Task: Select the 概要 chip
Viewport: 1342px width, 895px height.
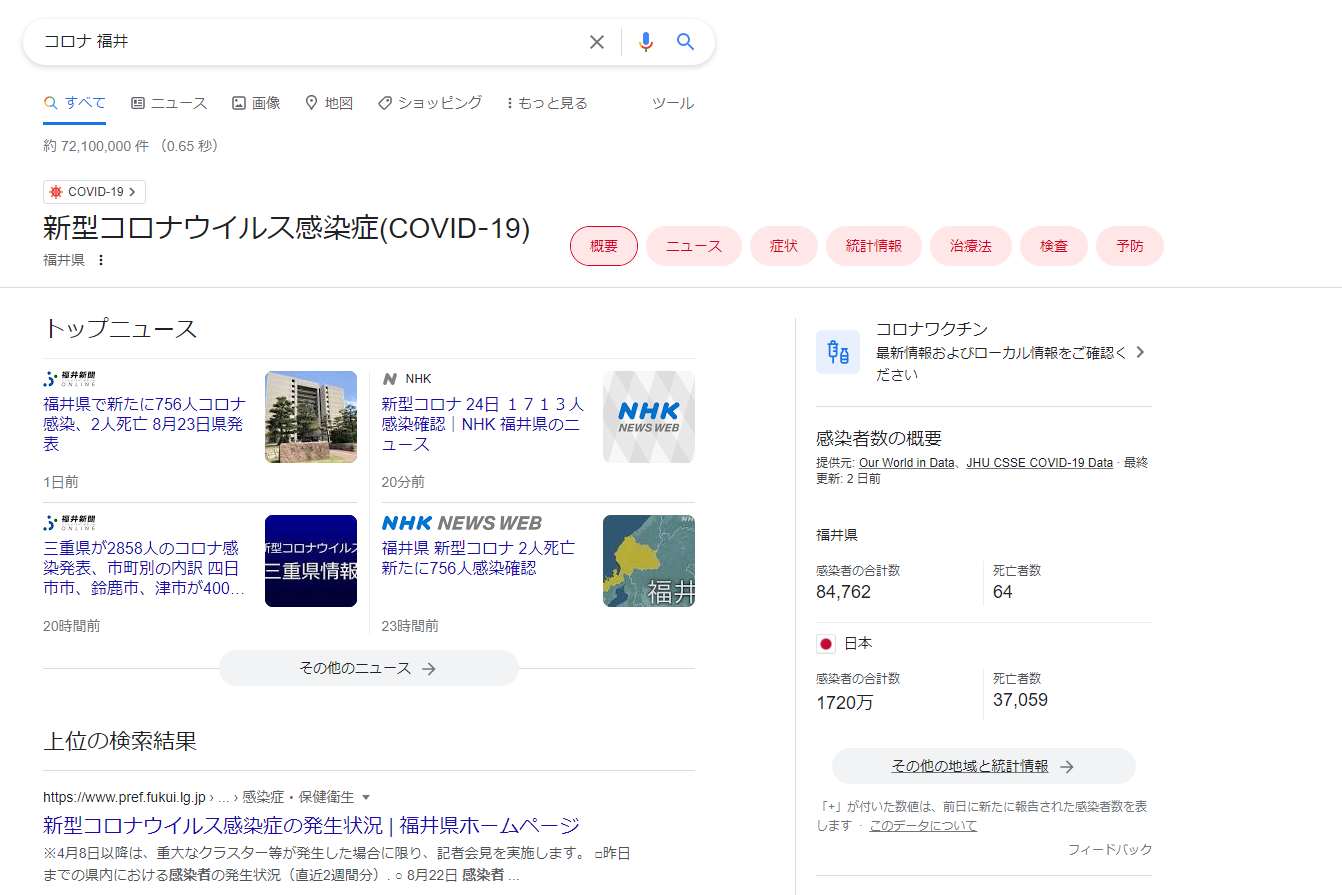Action: tap(604, 246)
